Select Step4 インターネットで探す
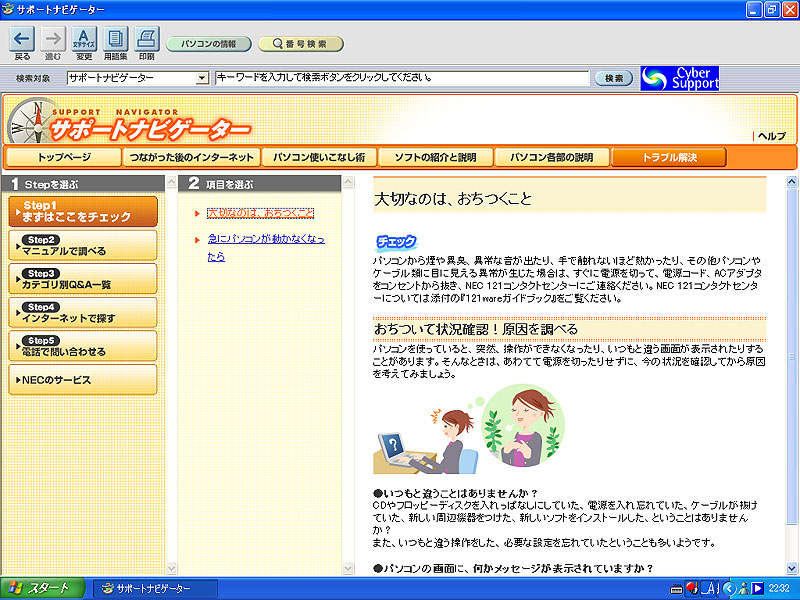800x600 pixels. tap(82, 312)
